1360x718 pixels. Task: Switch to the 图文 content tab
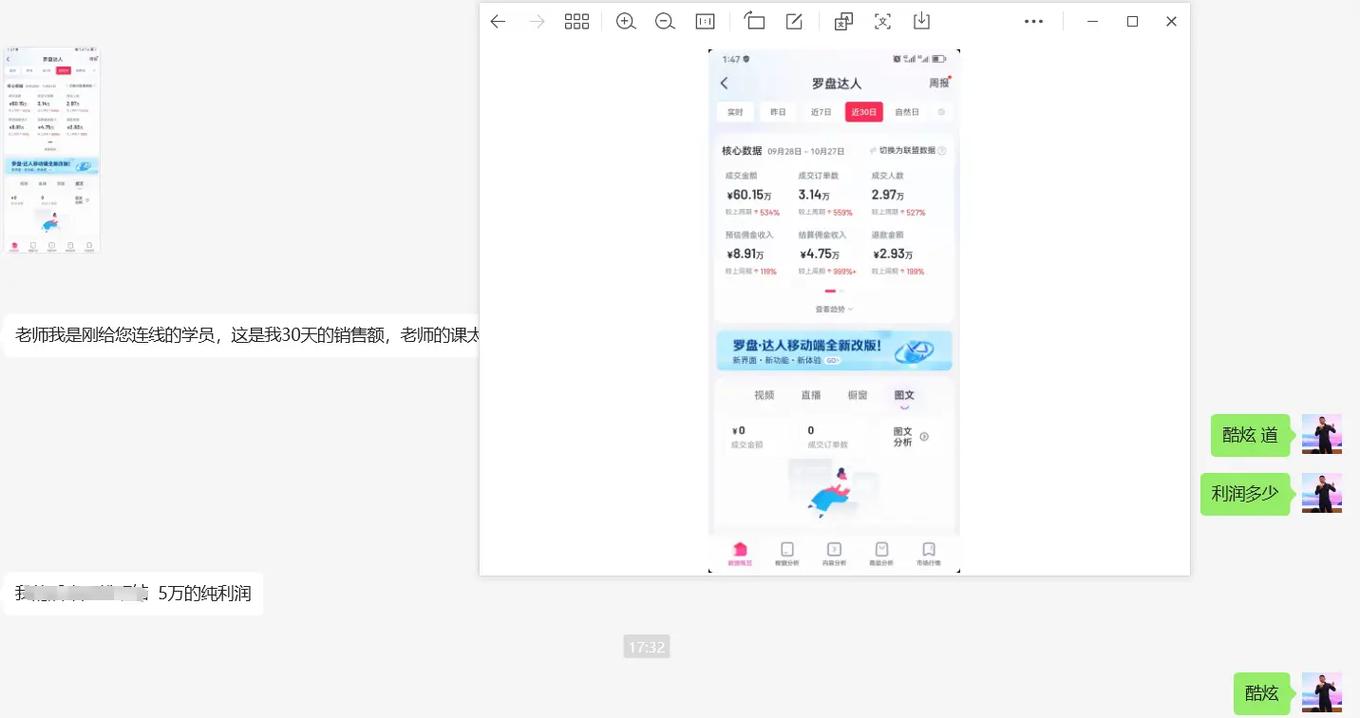click(904, 395)
